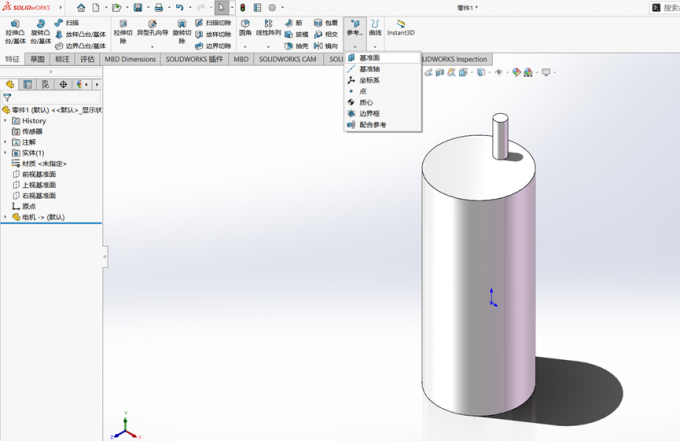
Task: Choose 质心 from the reference geometry menu
Action: pos(382,102)
